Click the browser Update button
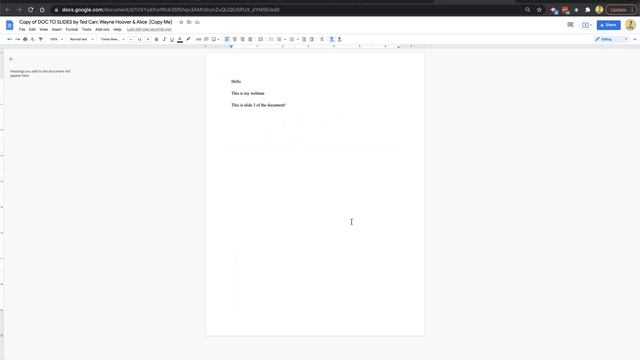640x360 pixels. 621,9
